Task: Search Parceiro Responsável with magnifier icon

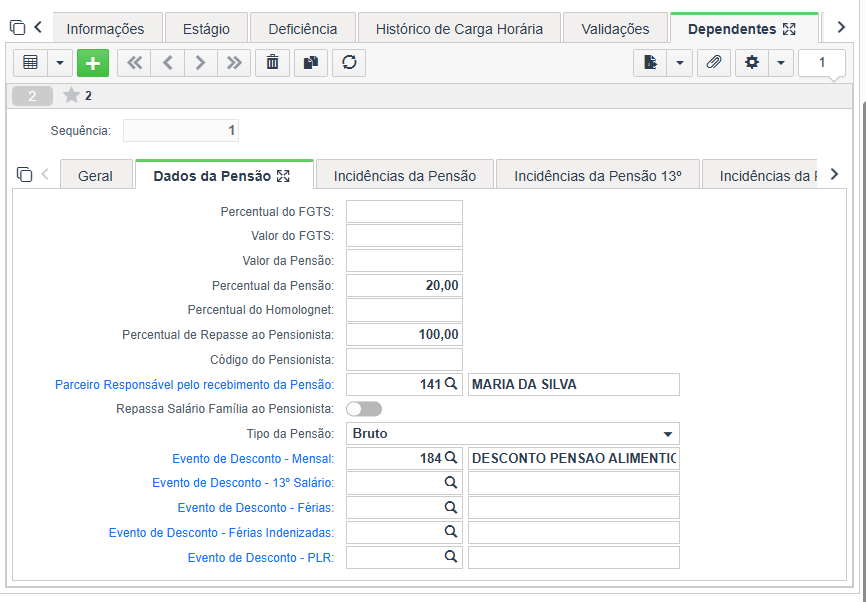Action: [451, 384]
